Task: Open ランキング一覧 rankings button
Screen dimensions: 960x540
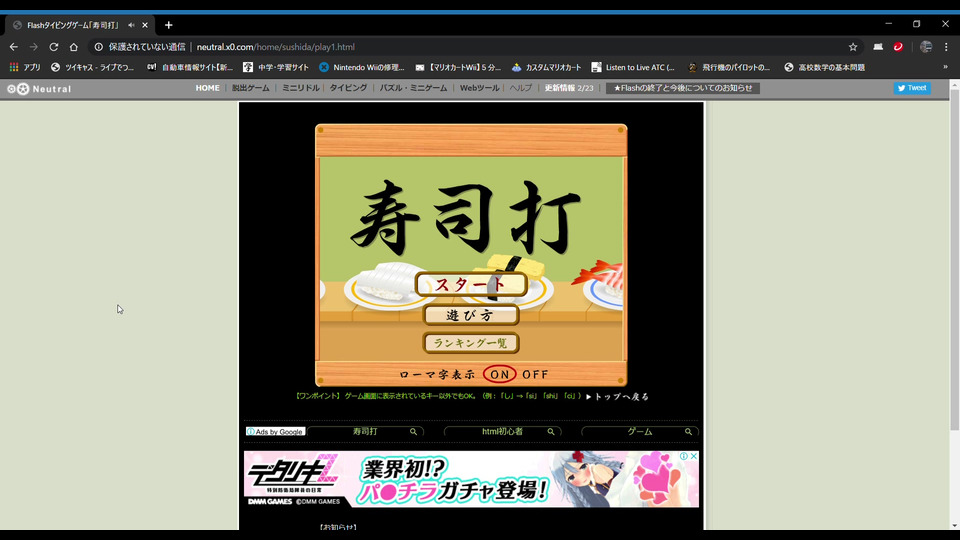Action: click(471, 343)
